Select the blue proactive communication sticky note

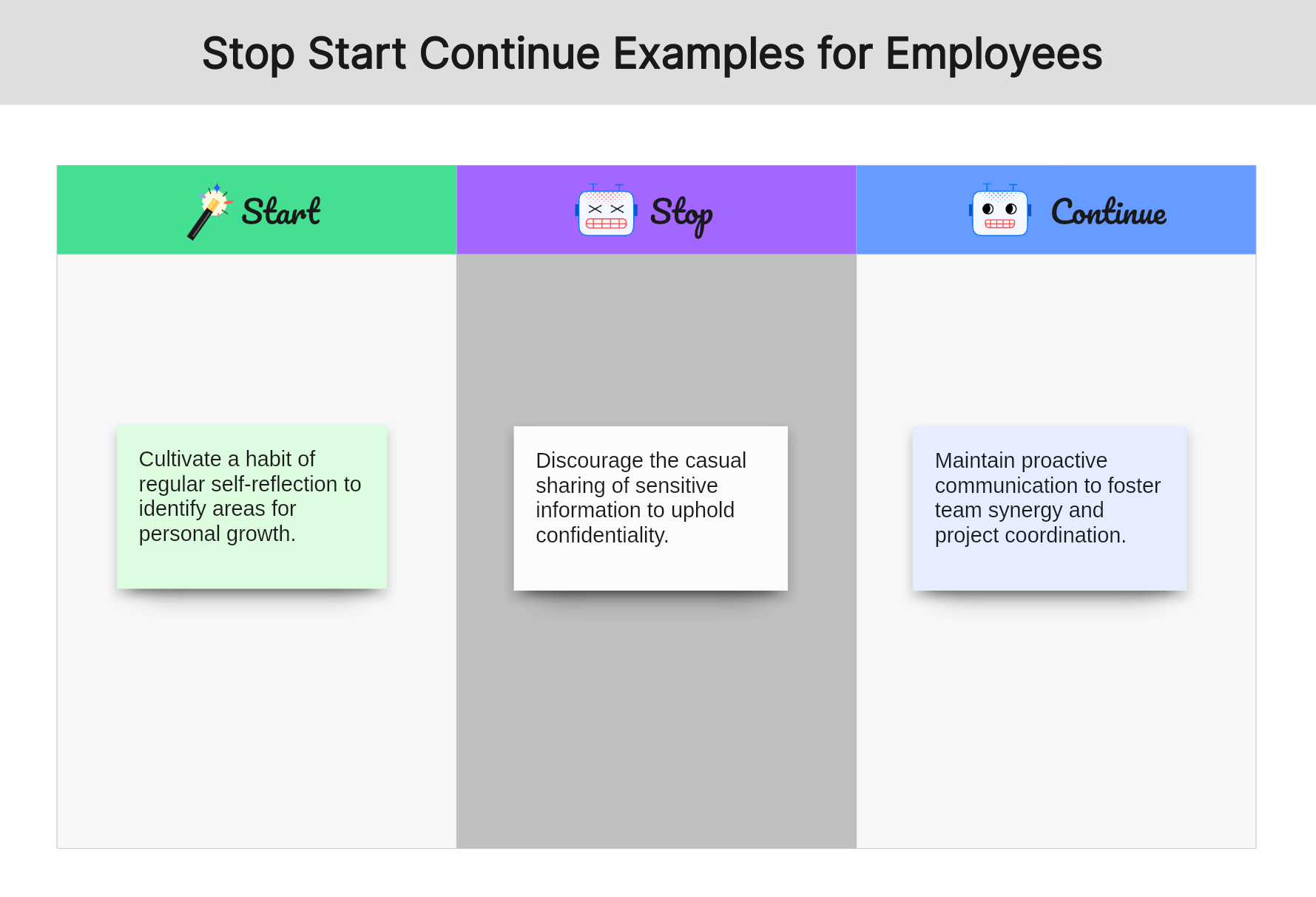tap(1050, 508)
